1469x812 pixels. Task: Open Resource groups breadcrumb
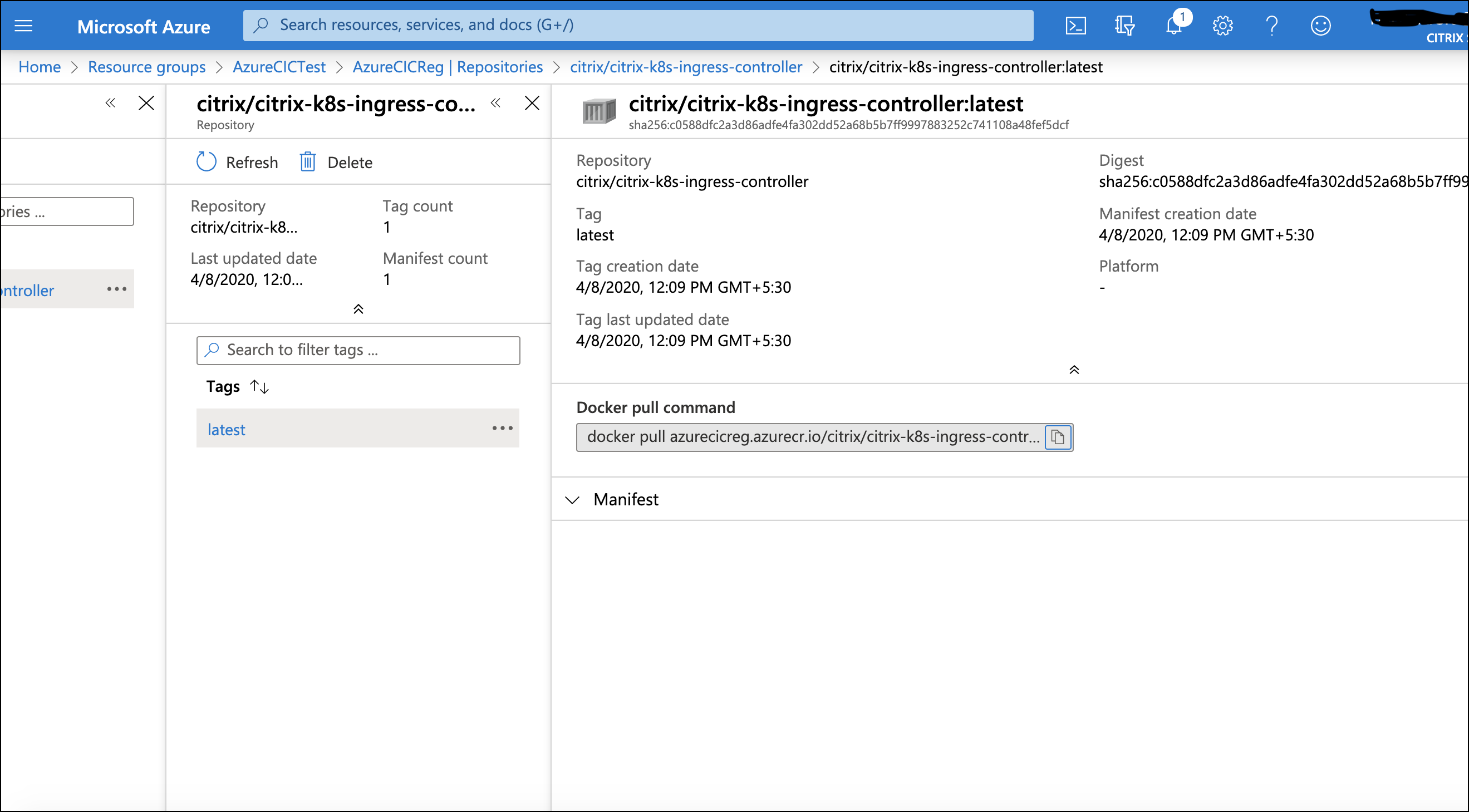[146, 67]
